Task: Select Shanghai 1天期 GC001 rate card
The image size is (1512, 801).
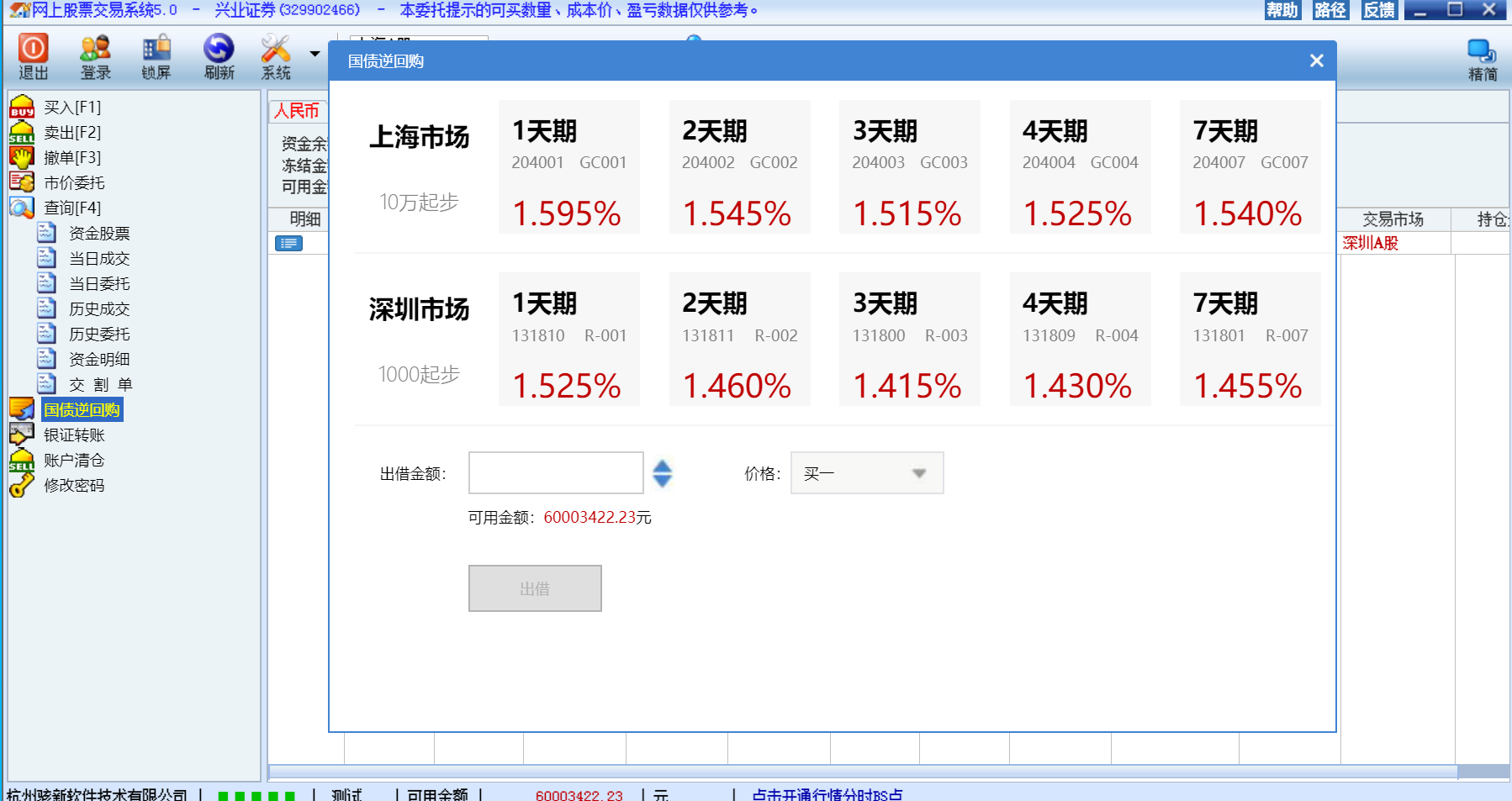Action: coord(568,166)
